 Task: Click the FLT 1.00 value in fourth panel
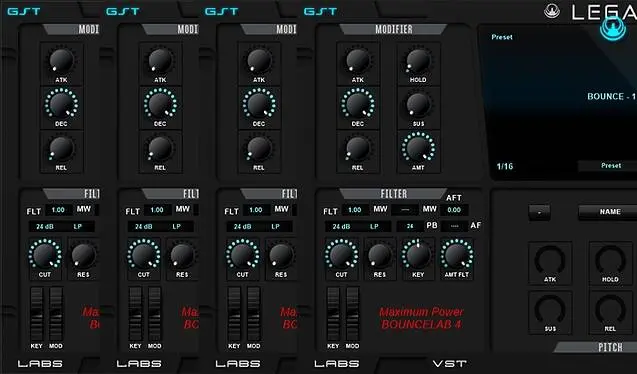pyautogui.click(x=355, y=210)
